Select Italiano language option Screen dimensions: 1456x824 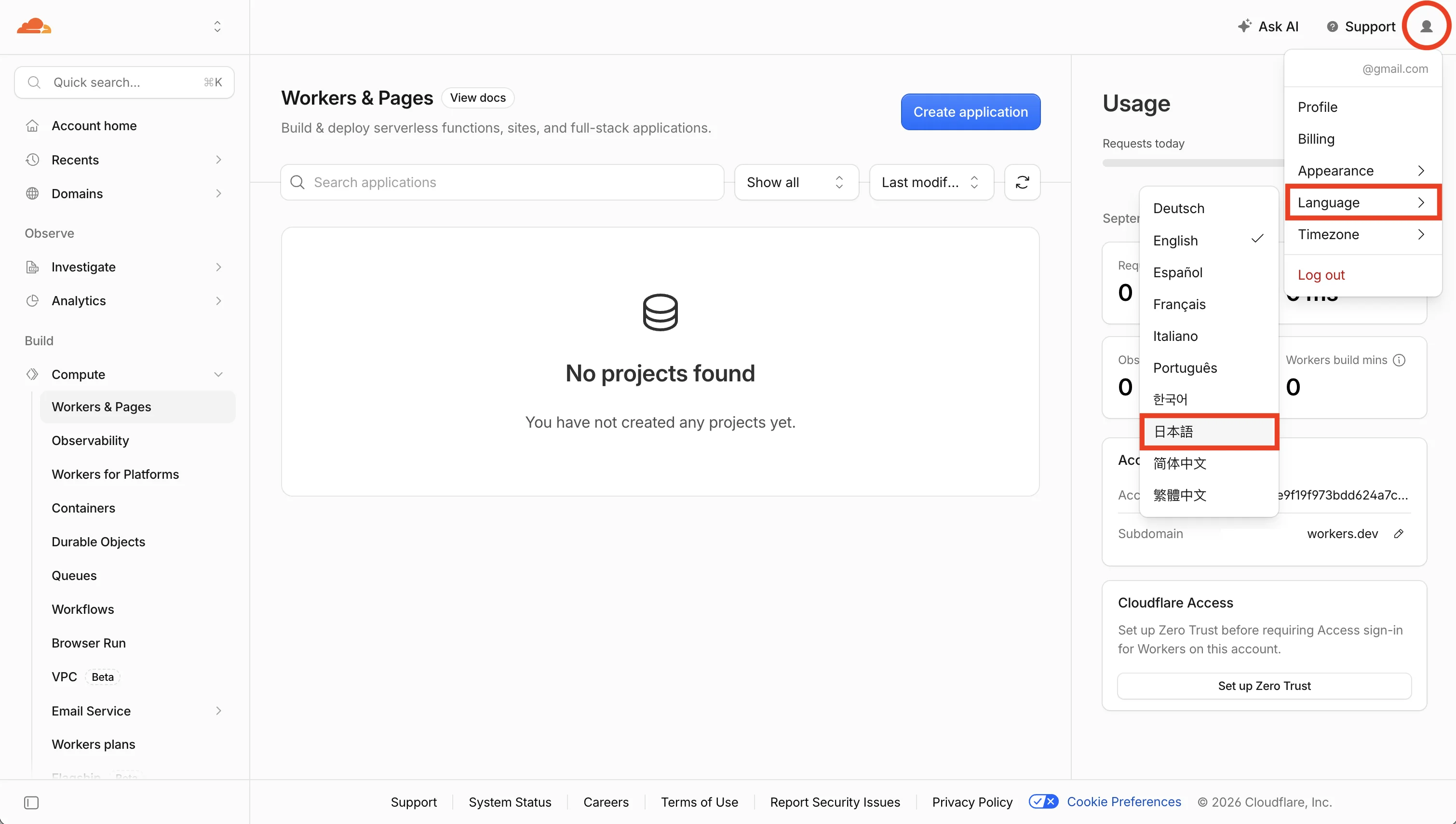pyautogui.click(x=1209, y=336)
